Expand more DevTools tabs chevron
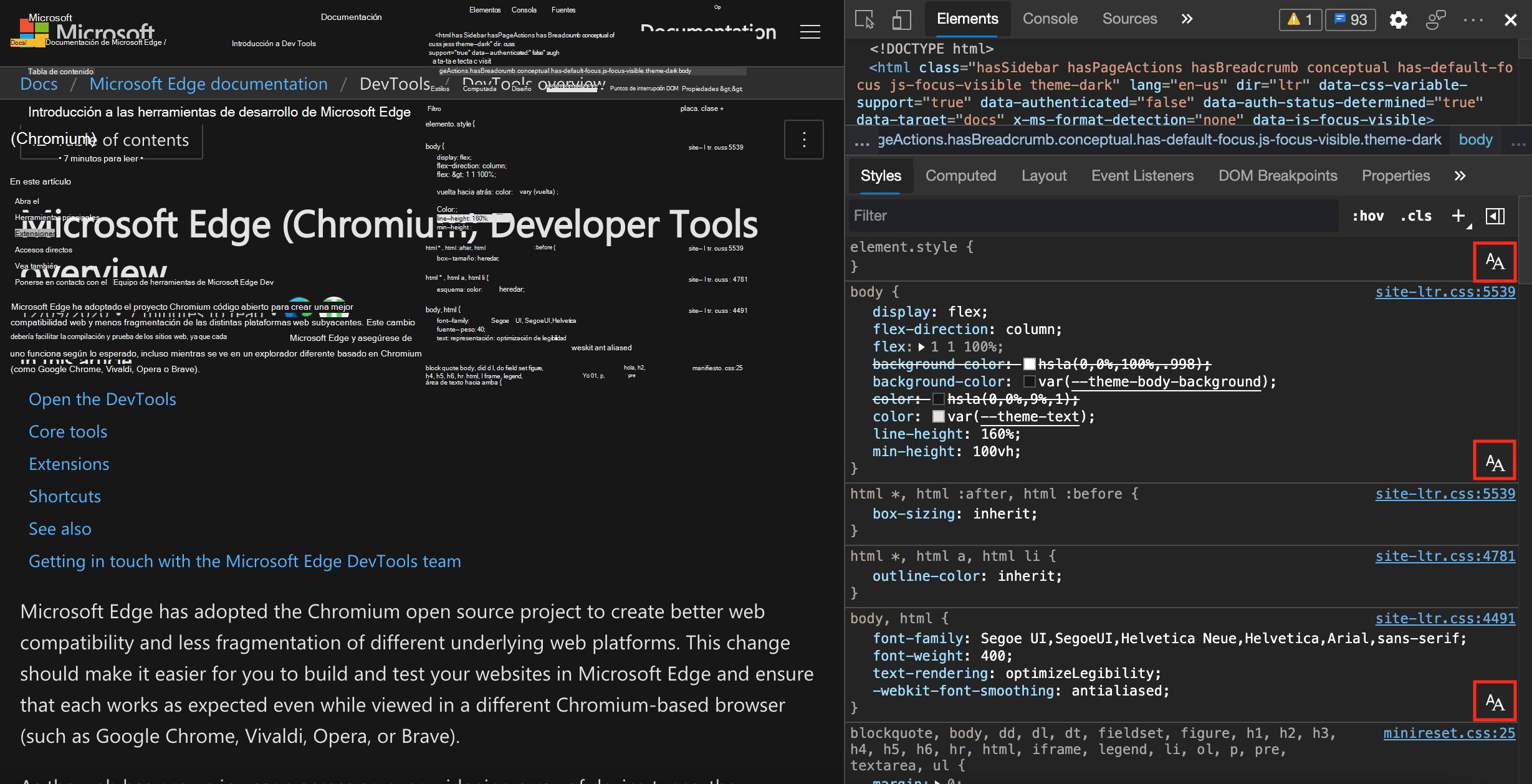The image size is (1532, 784). point(1187,19)
